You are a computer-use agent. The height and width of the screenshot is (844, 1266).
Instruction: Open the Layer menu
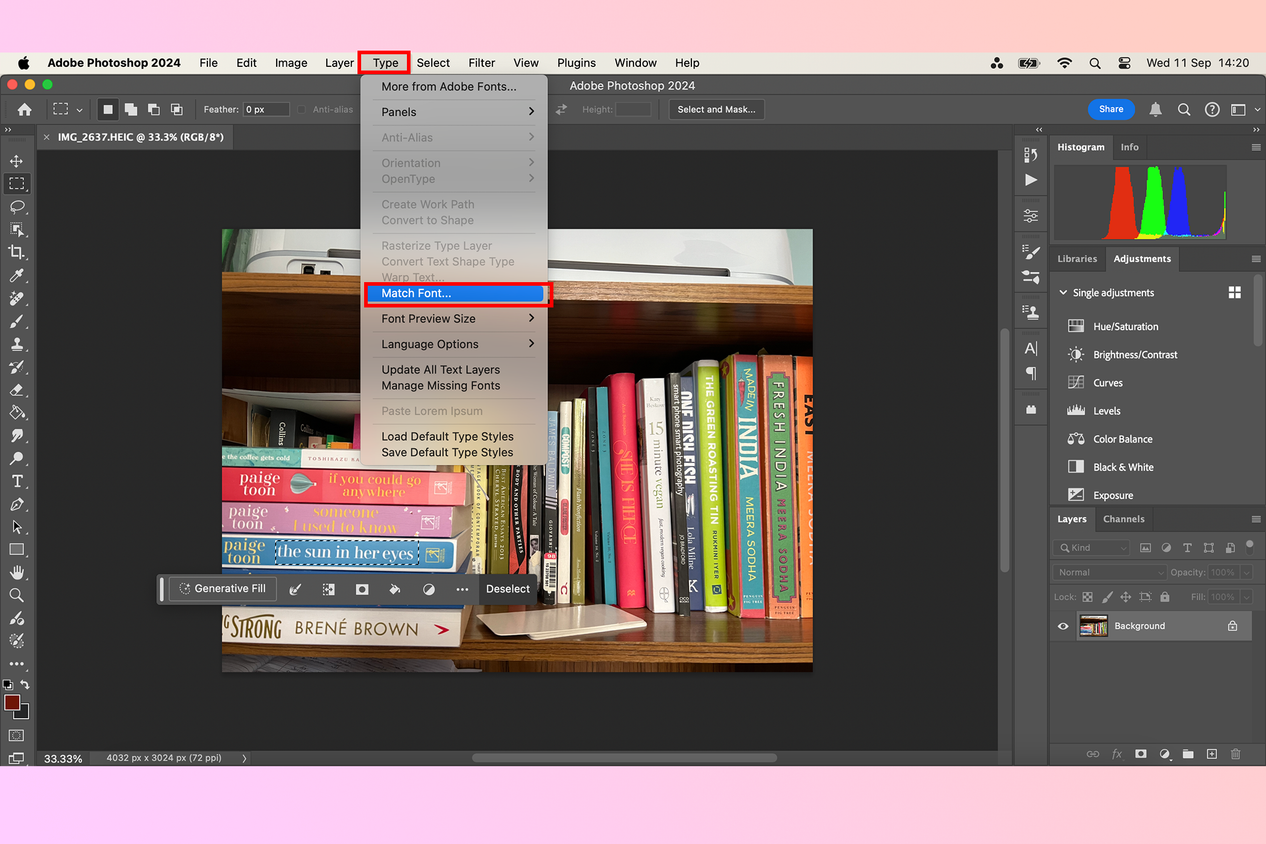(x=339, y=63)
